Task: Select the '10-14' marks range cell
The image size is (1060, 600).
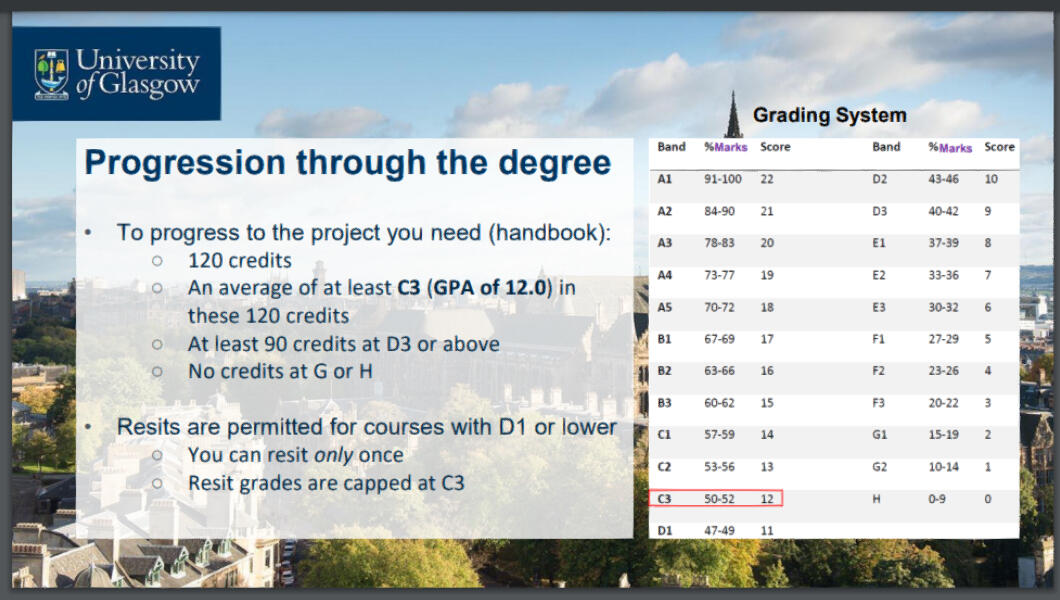Action: [943, 467]
